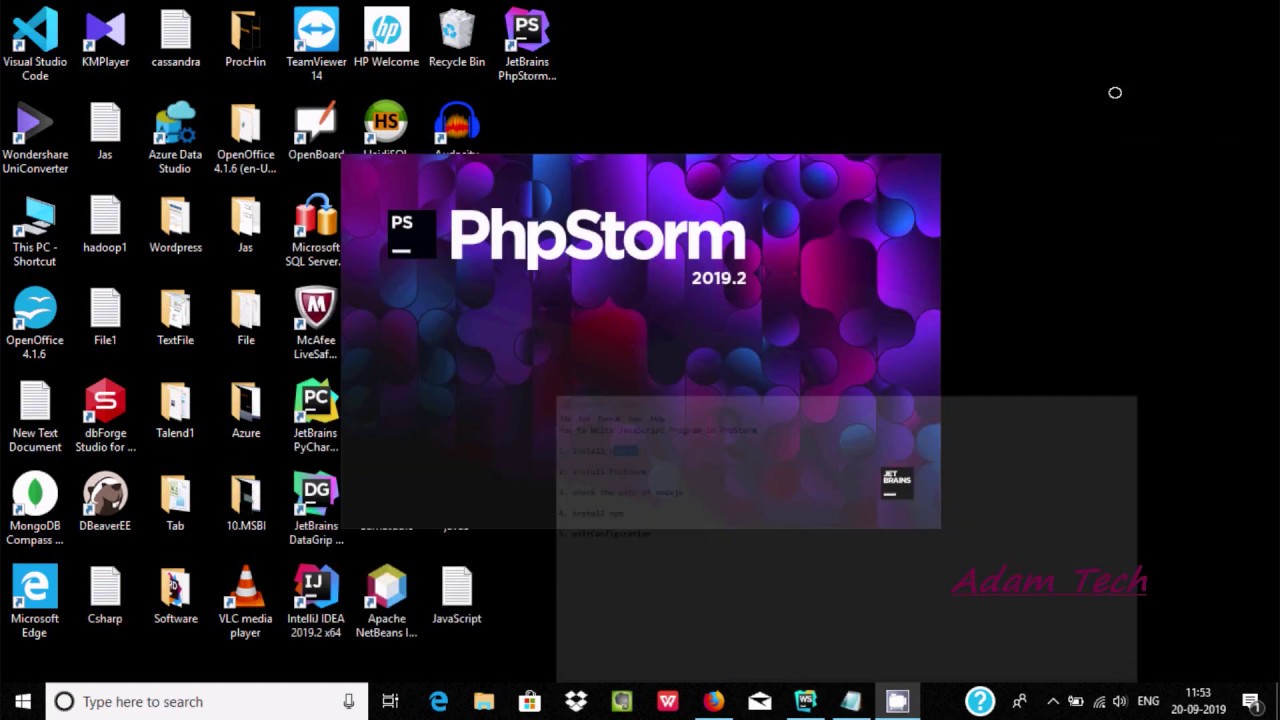Select the folder named File

pyautogui.click(x=245, y=309)
